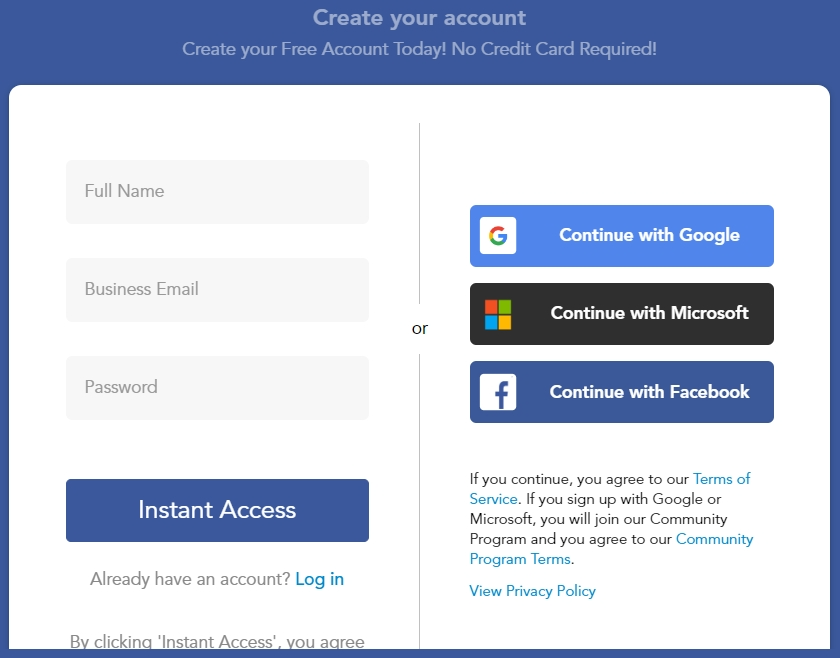Select the Password input box
Image resolution: width=840 pixels, height=658 pixels.
(217, 388)
